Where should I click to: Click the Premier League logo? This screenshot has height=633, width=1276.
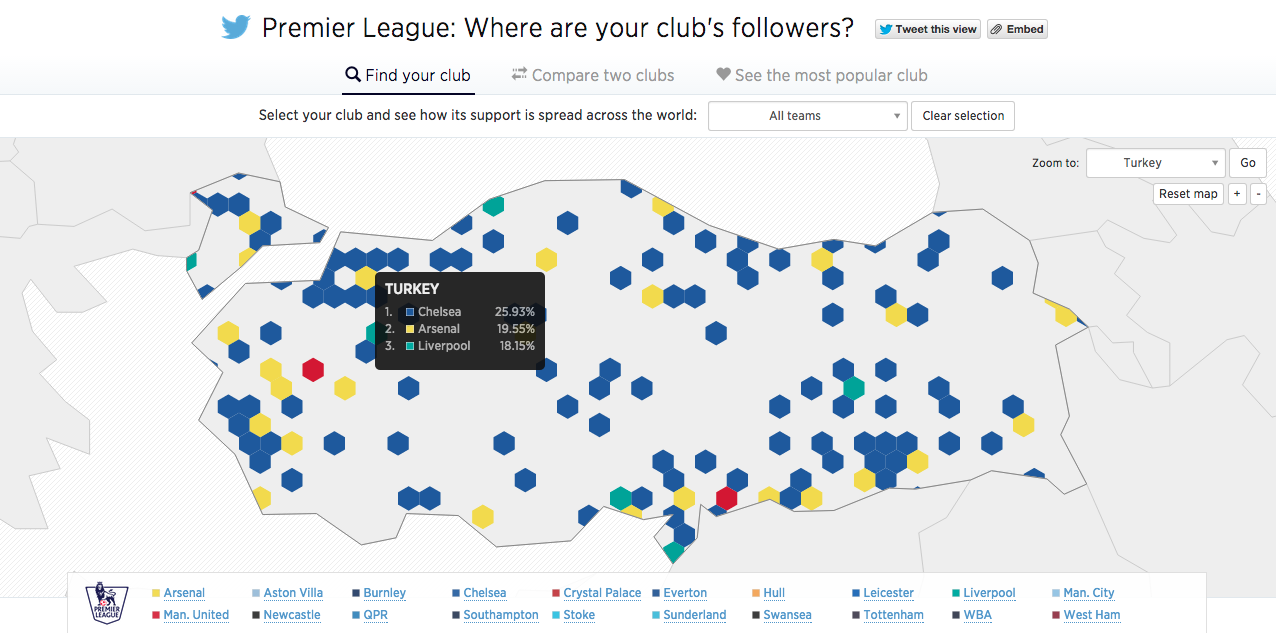point(106,604)
